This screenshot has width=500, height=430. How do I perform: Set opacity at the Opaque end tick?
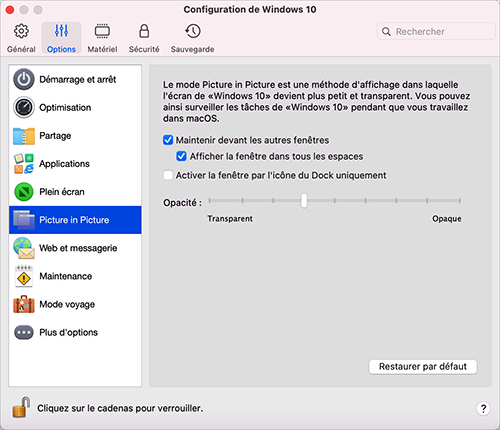[460, 201]
